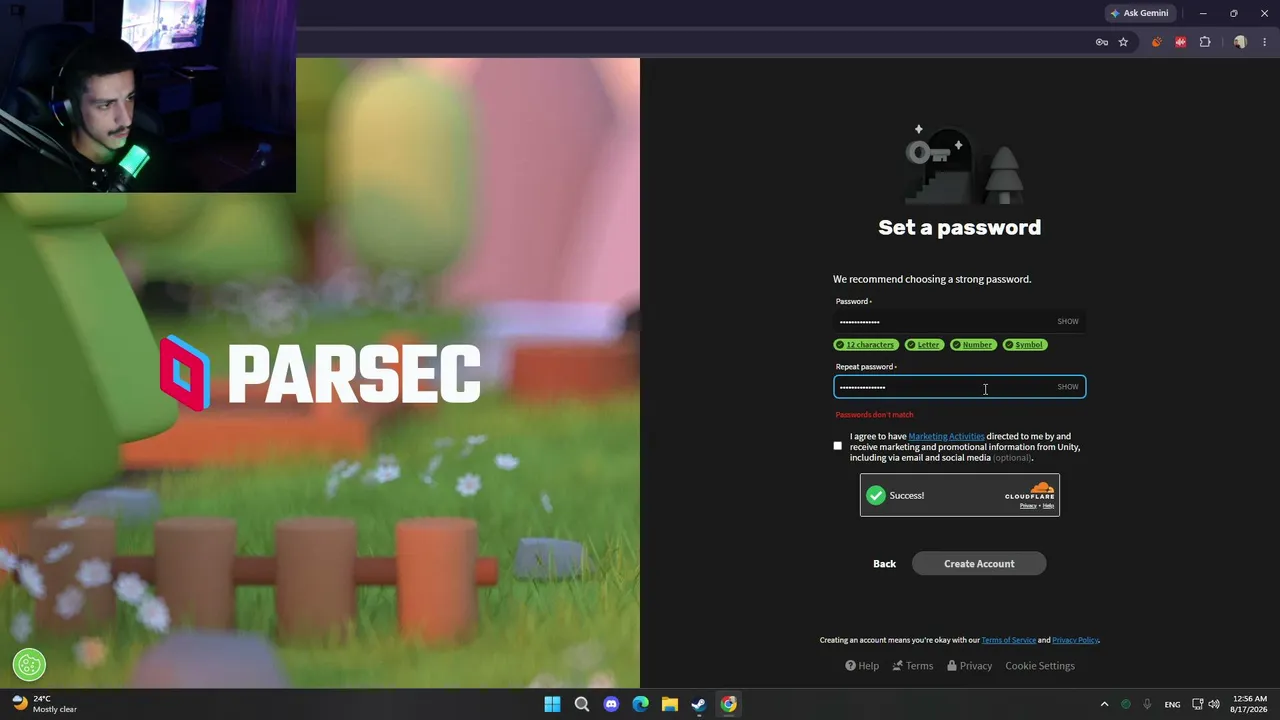Click the 12 characters requirement chip
This screenshot has width=1280, height=720.
point(865,345)
